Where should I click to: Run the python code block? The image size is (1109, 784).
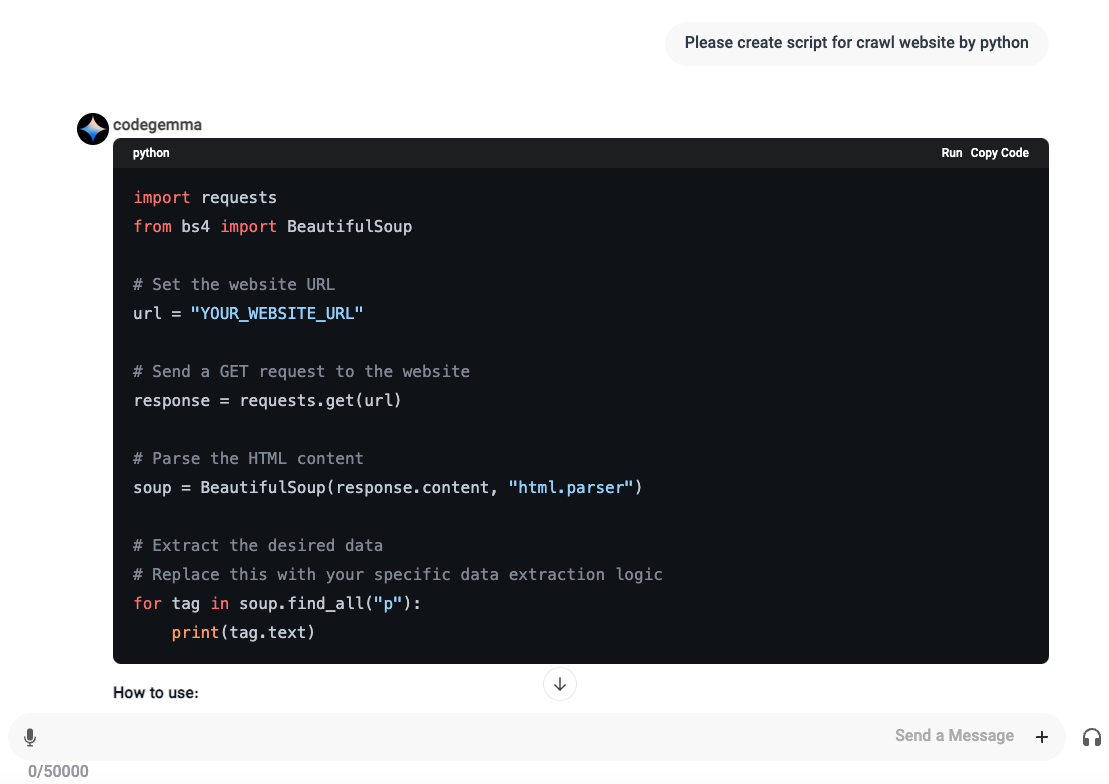(x=951, y=153)
